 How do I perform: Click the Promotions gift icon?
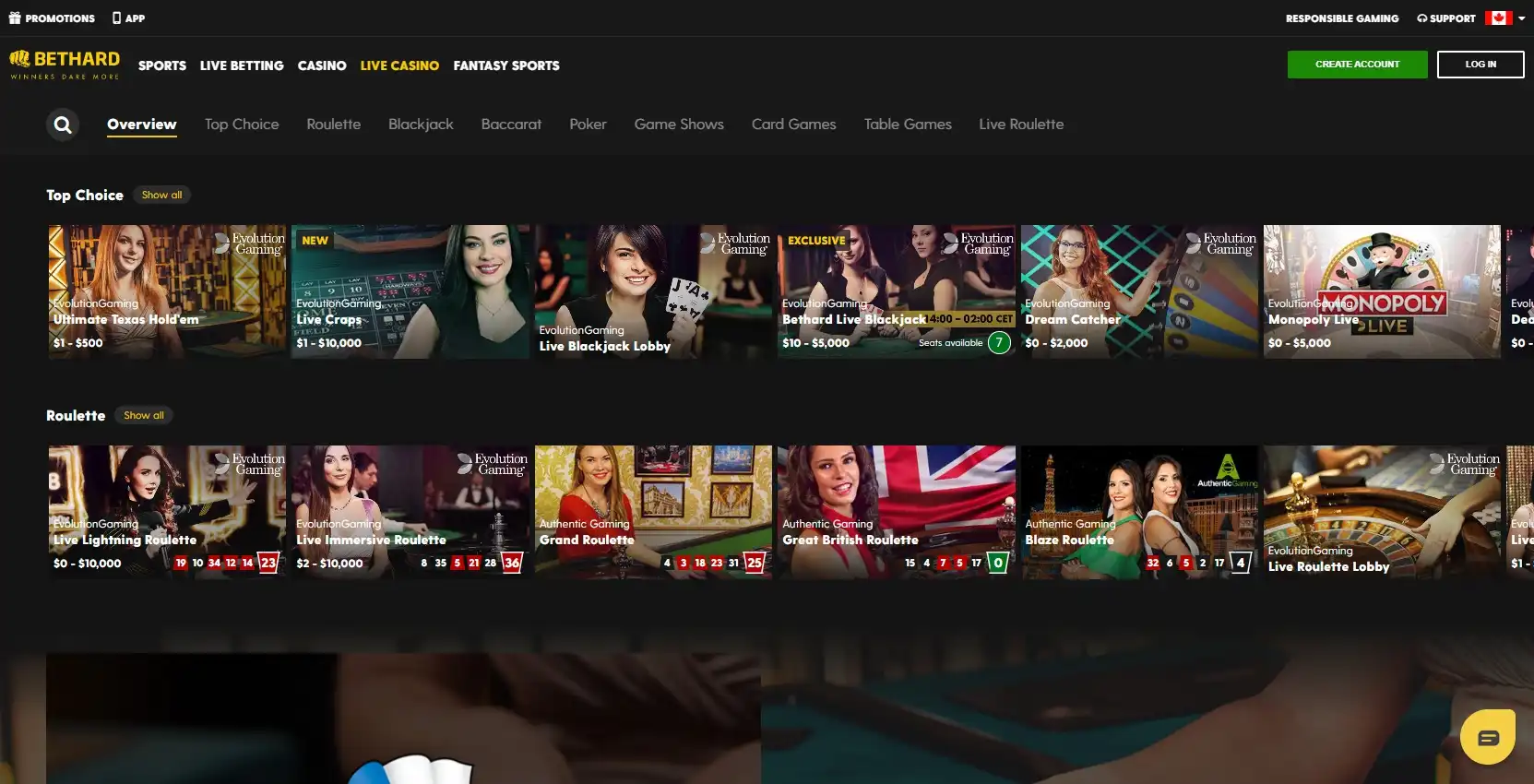tap(15, 18)
